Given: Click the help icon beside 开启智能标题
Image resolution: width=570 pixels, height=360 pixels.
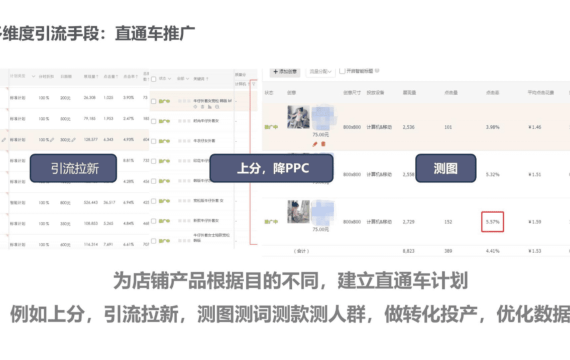Looking at the screenshot, I should pyautogui.click(x=377, y=71).
